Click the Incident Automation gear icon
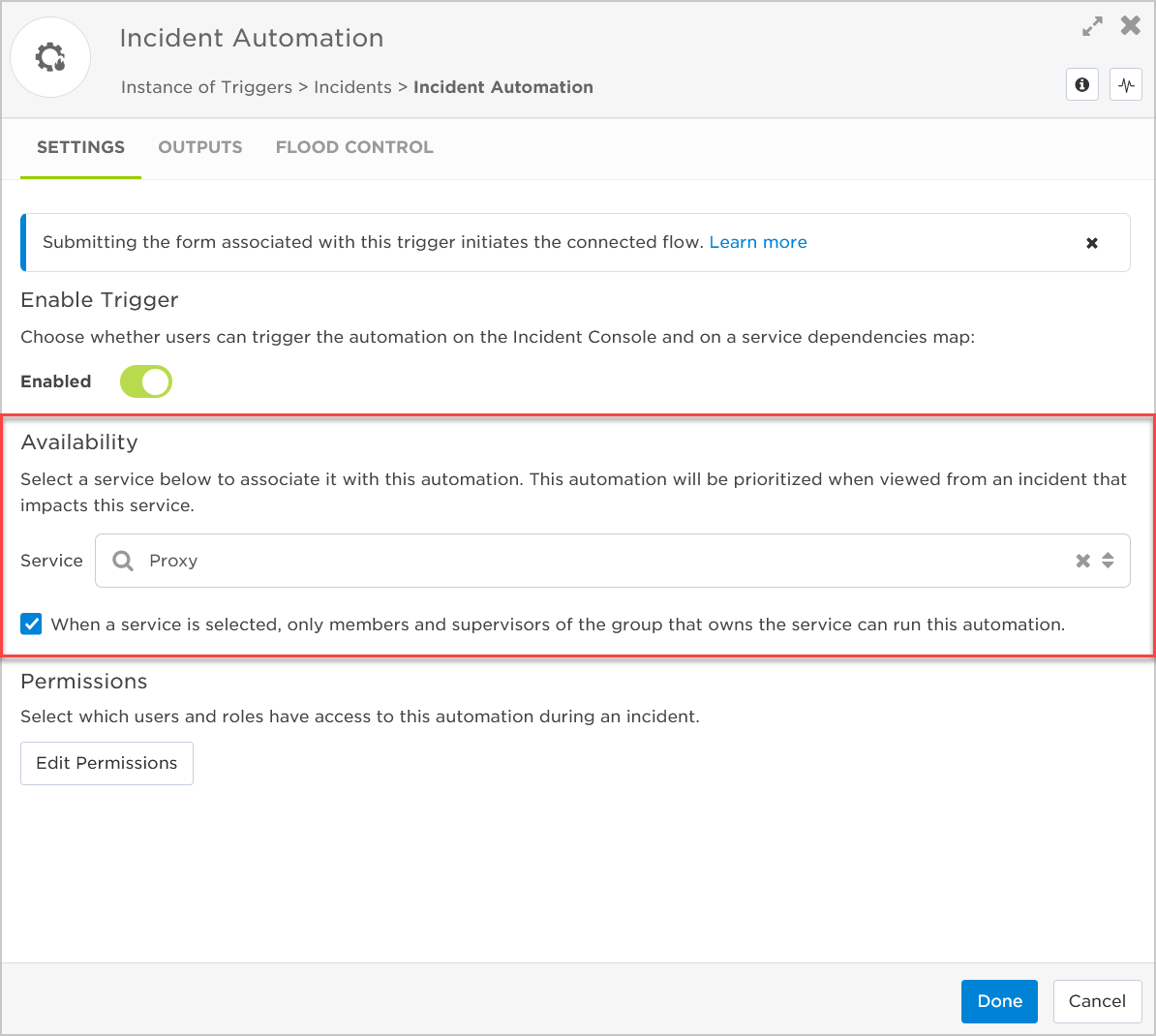The height and width of the screenshot is (1036, 1156). coord(50,58)
